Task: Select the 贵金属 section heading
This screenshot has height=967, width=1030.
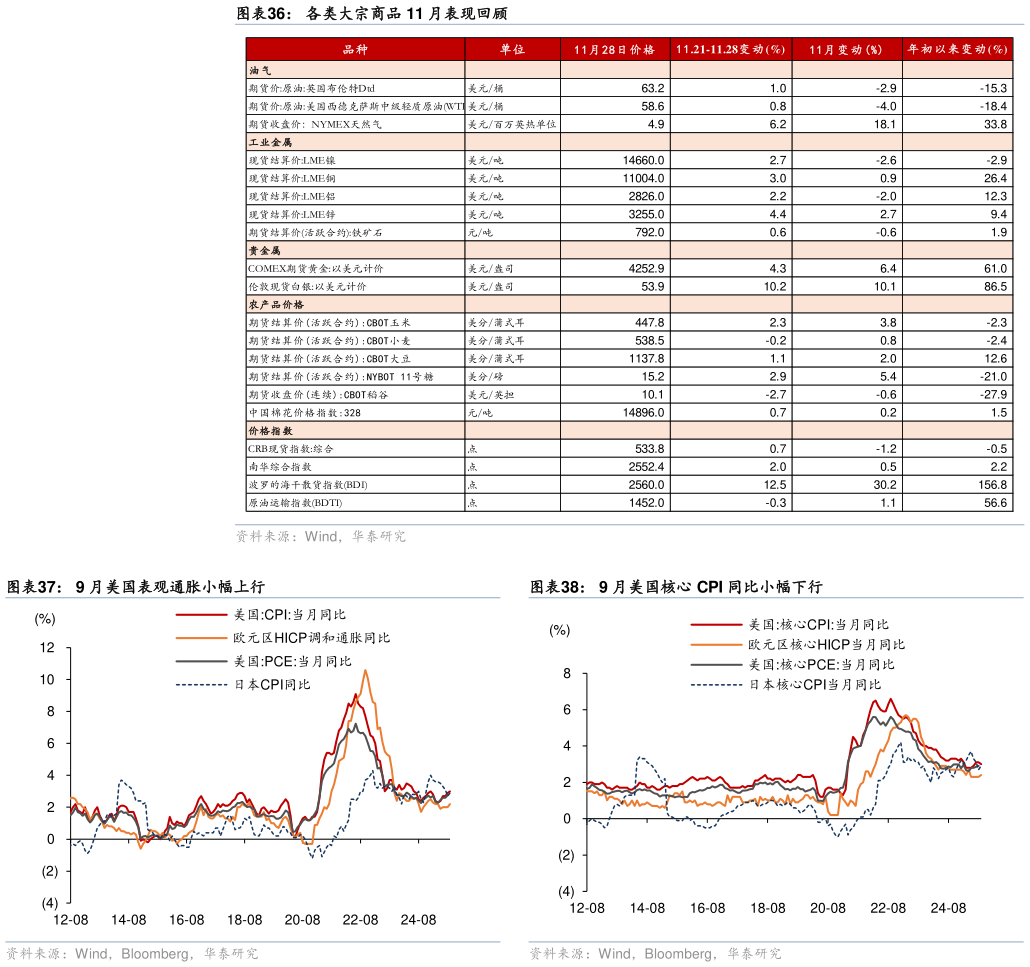Action: tap(264, 251)
